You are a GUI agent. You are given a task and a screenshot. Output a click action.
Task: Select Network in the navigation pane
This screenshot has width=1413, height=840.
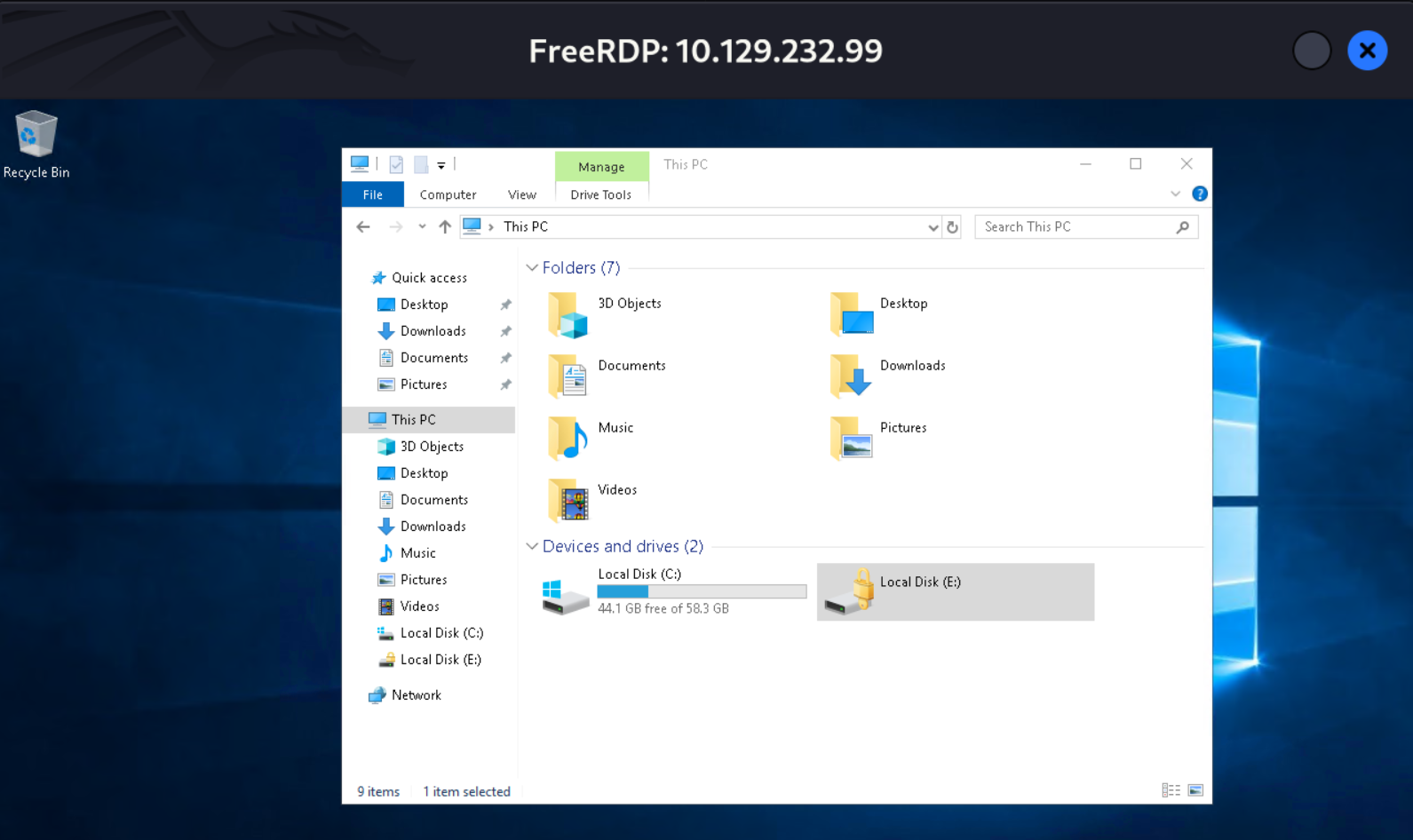[x=416, y=695]
